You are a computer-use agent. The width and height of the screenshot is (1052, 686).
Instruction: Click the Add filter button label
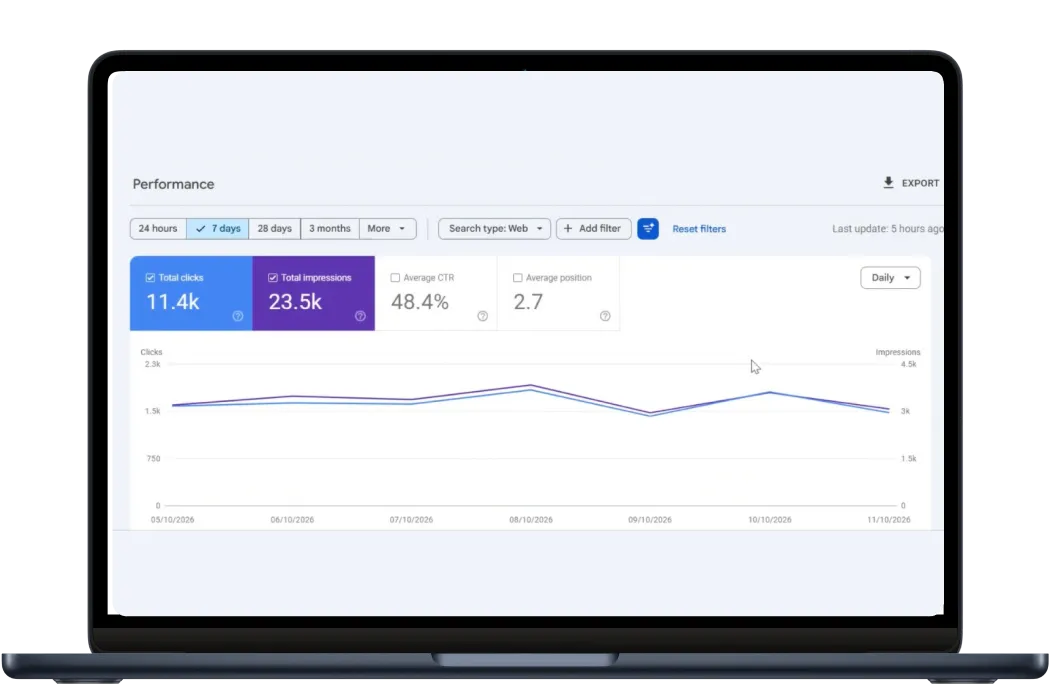[600, 229]
